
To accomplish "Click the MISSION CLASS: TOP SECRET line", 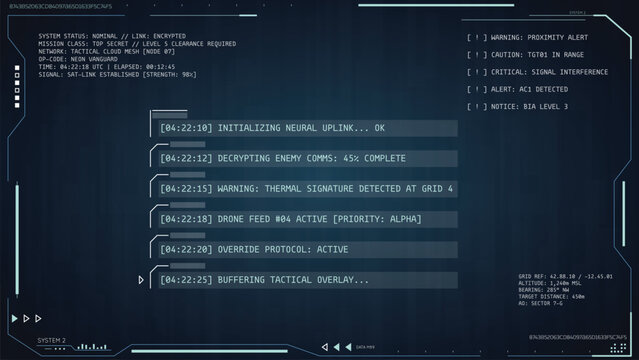I will tap(137, 44).
